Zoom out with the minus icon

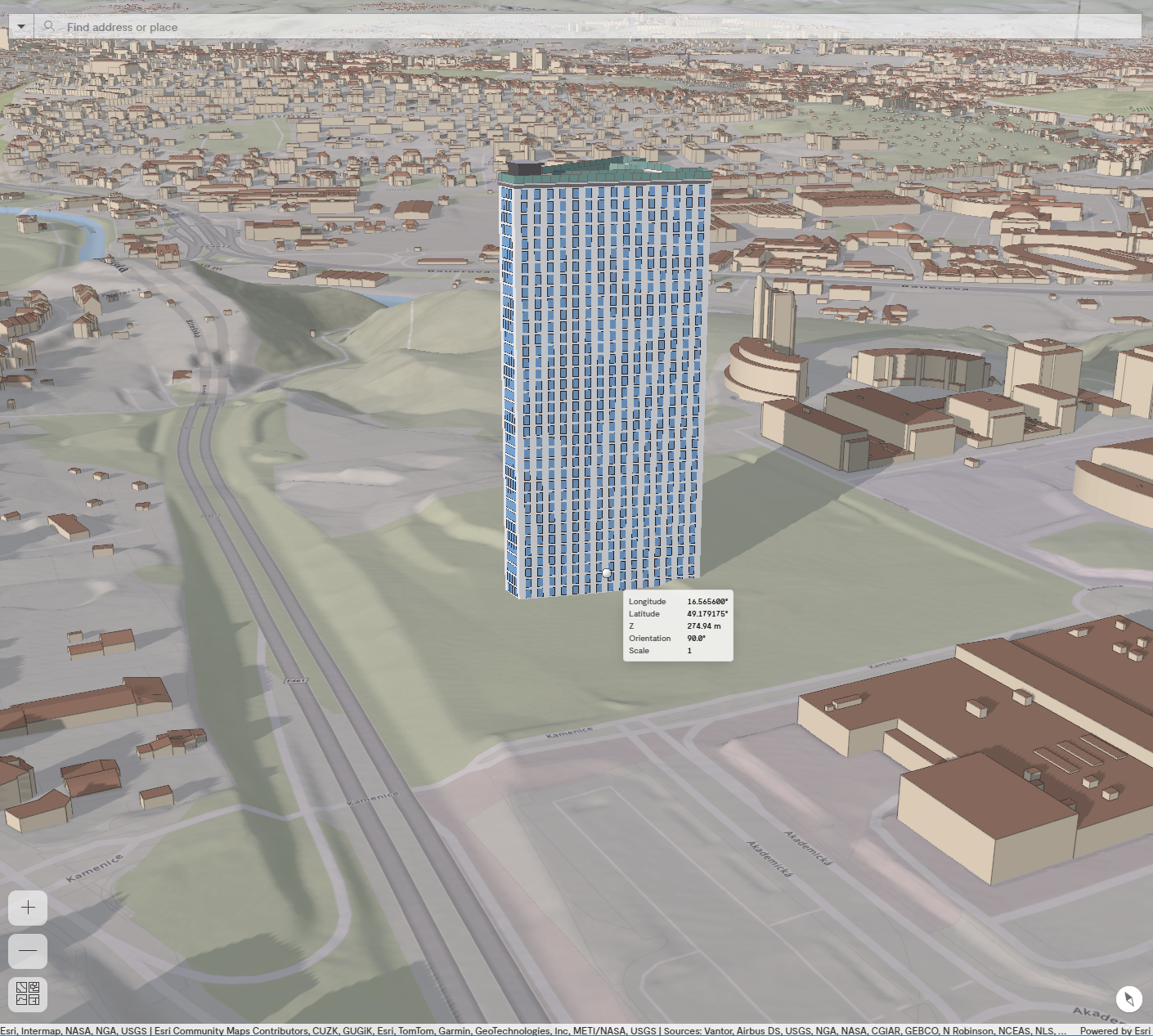27,951
